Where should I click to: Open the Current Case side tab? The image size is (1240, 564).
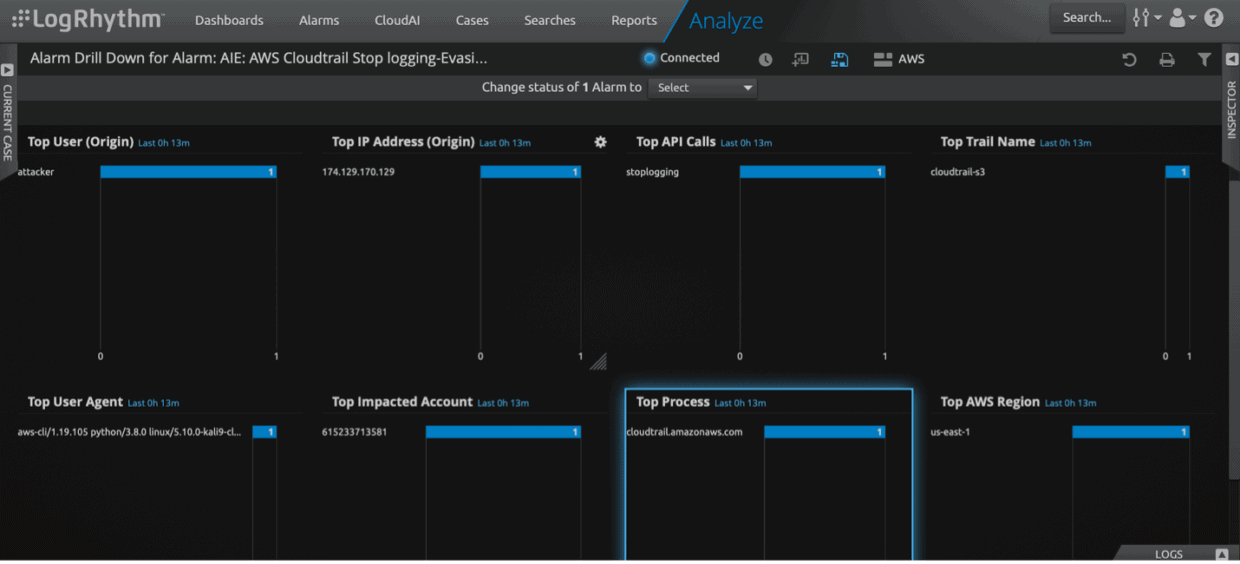(7, 122)
